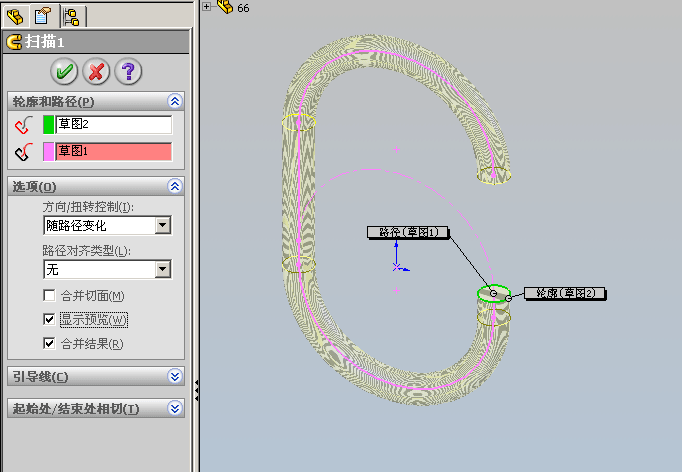This screenshot has height=472, width=682.
Task: Click the path sketch selector icon
Action: pyautogui.click(x=23, y=152)
